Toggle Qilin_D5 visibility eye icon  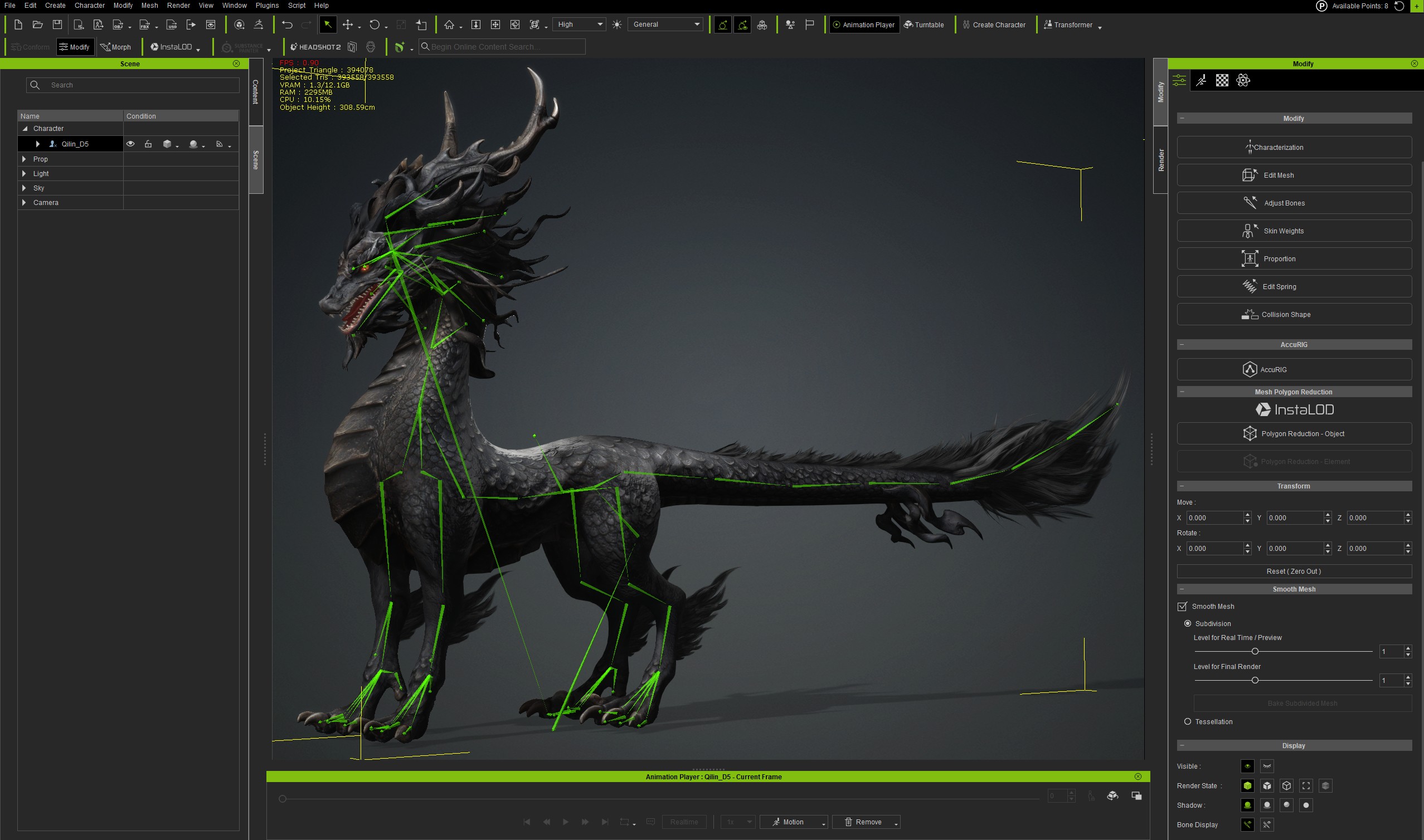tap(130, 144)
